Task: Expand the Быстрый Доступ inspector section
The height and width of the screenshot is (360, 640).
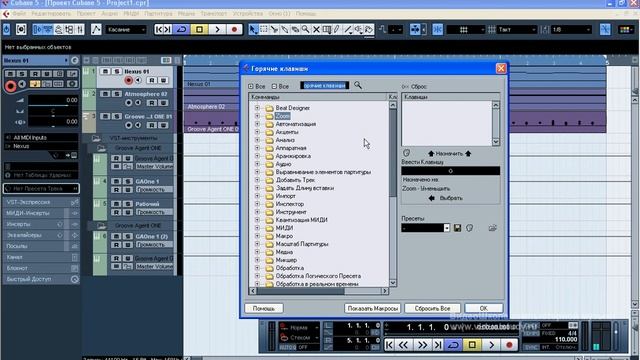Action: pos(40,279)
